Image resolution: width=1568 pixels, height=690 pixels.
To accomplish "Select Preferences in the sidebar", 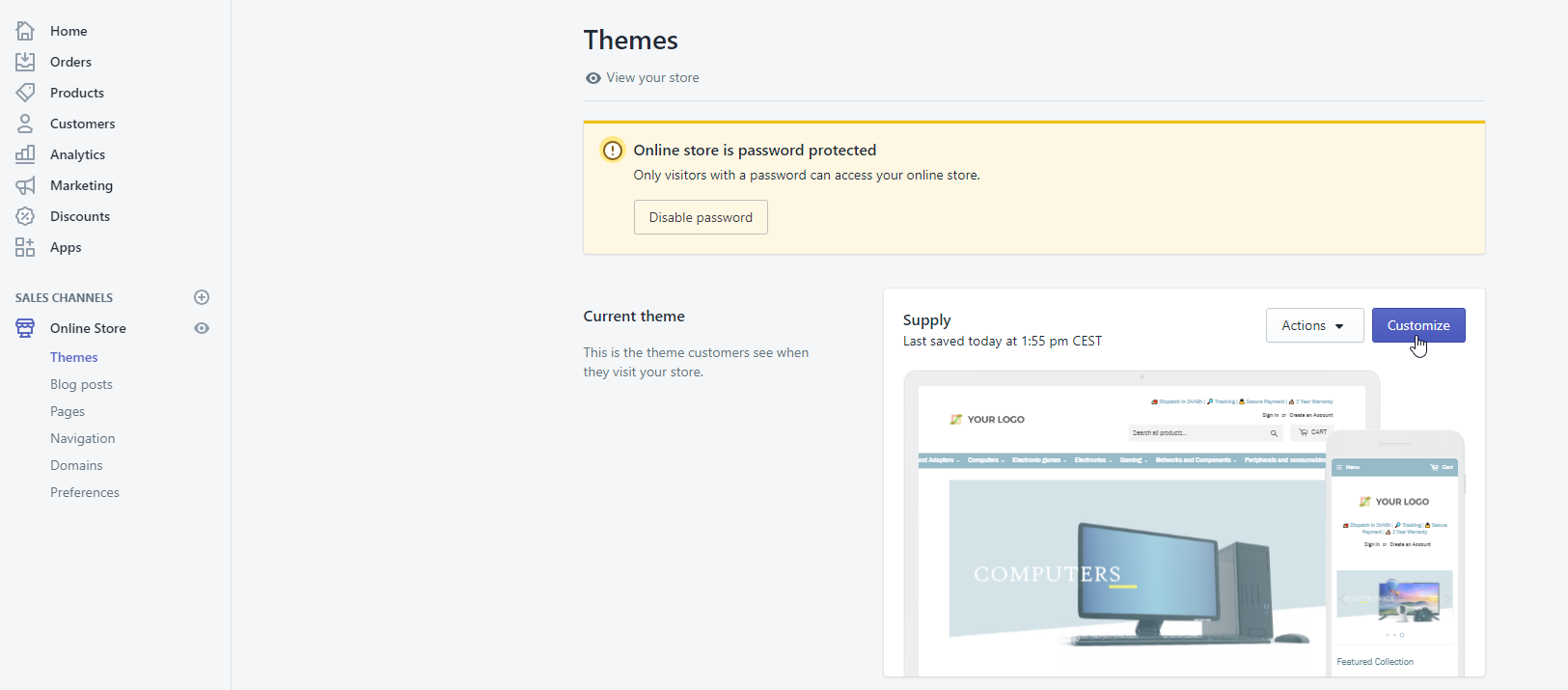I will click(85, 492).
